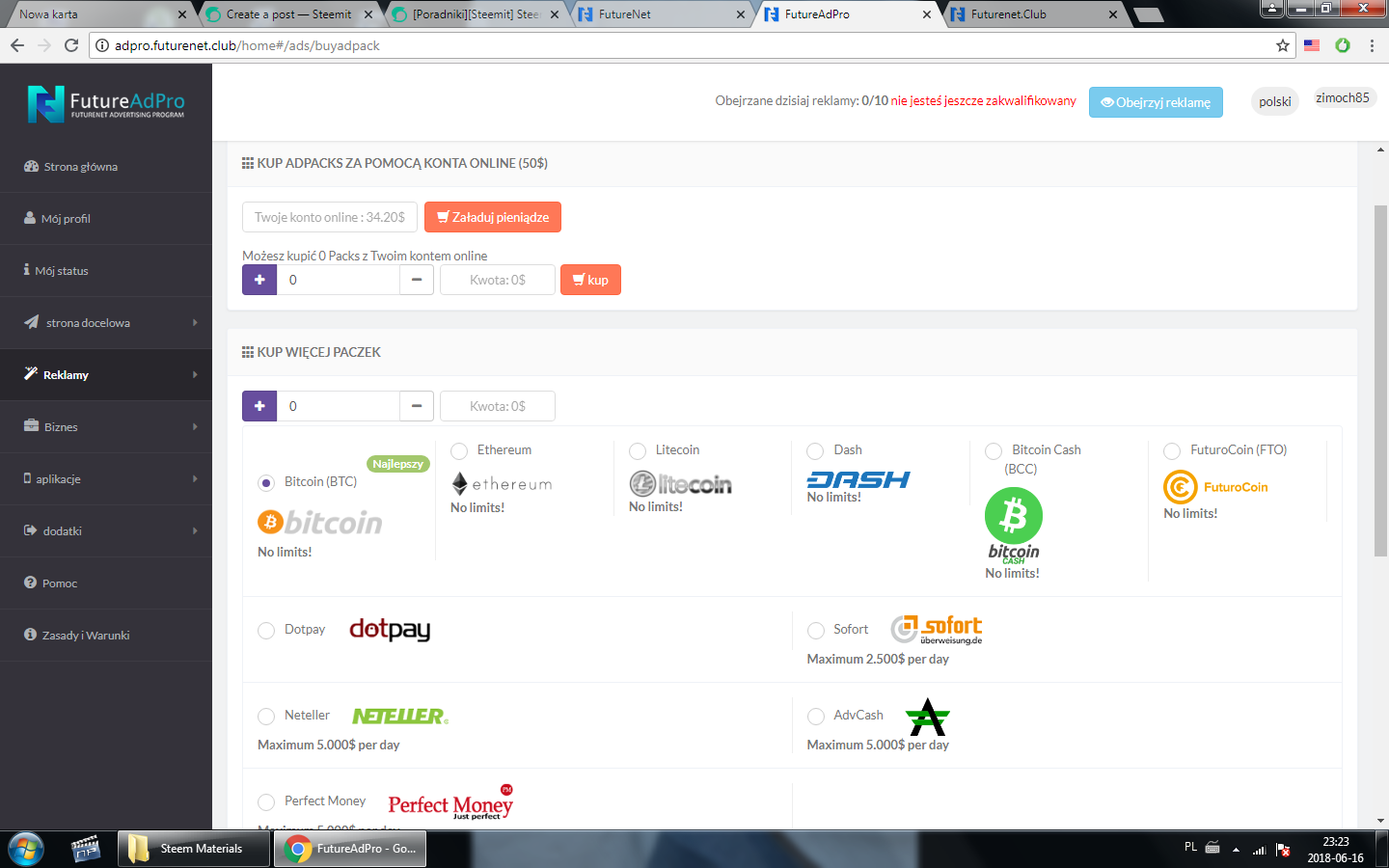Image resolution: width=1389 pixels, height=868 pixels.
Task: Click the Biznes briefcase icon
Action: (x=31, y=426)
